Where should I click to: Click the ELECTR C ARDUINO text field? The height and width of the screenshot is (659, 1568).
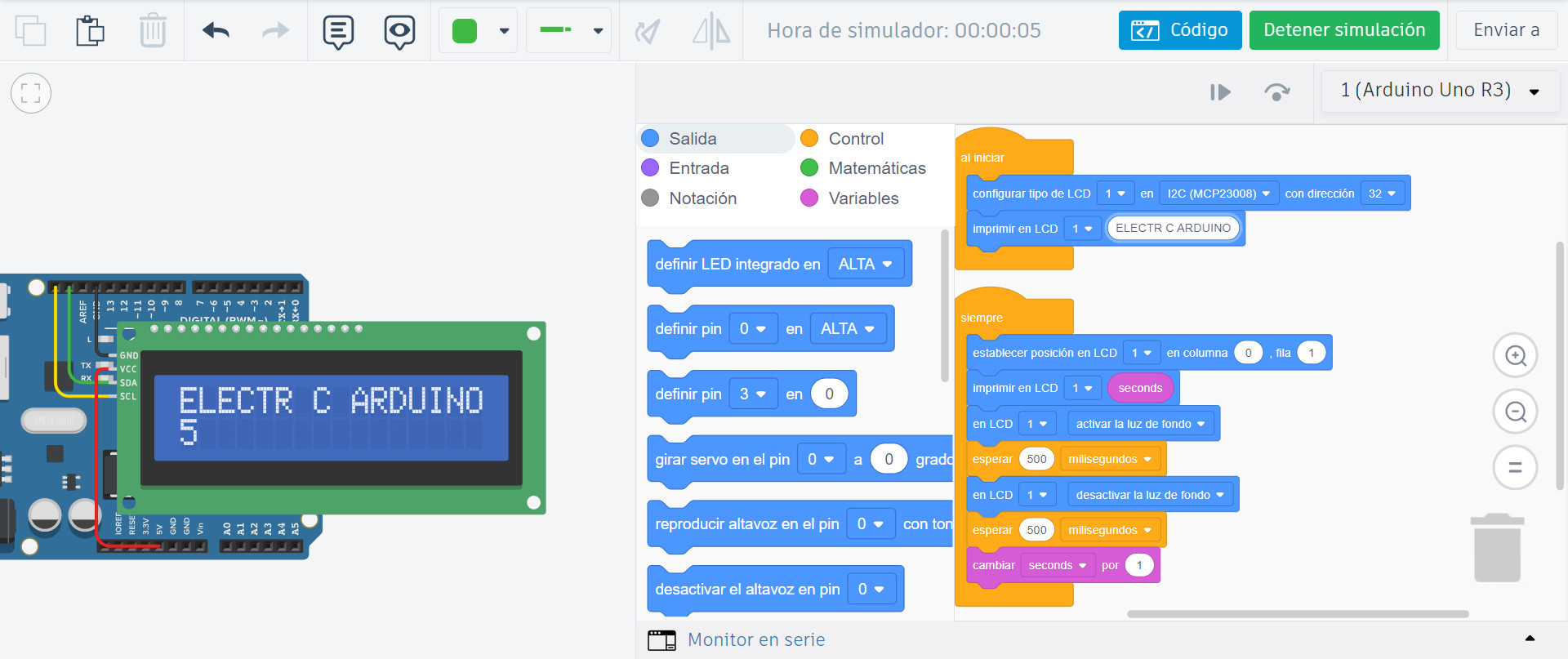coord(1173,229)
